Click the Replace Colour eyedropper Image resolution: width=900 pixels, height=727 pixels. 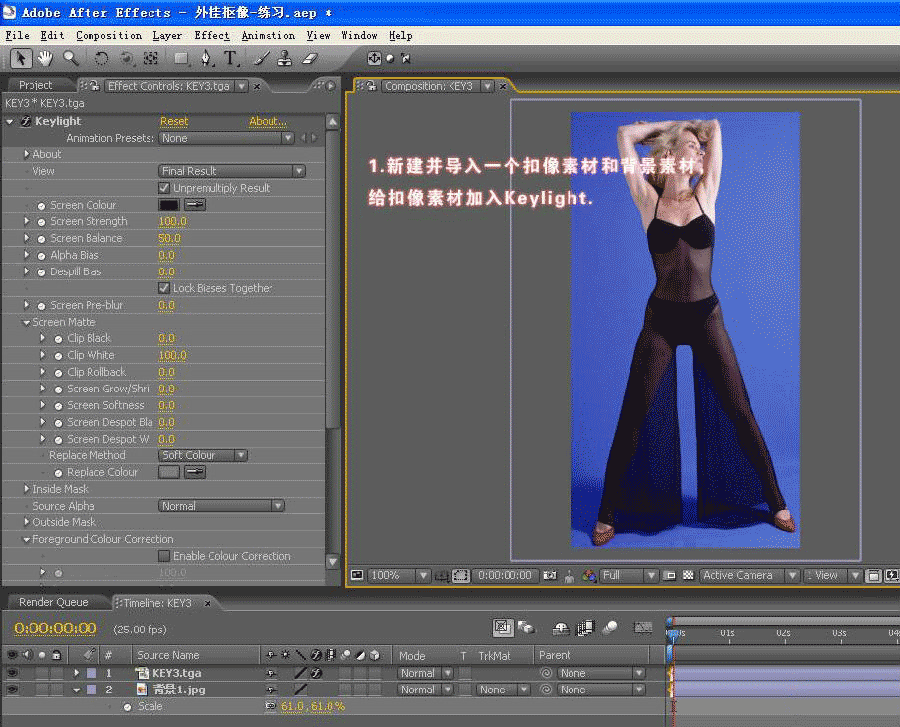click(195, 472)
